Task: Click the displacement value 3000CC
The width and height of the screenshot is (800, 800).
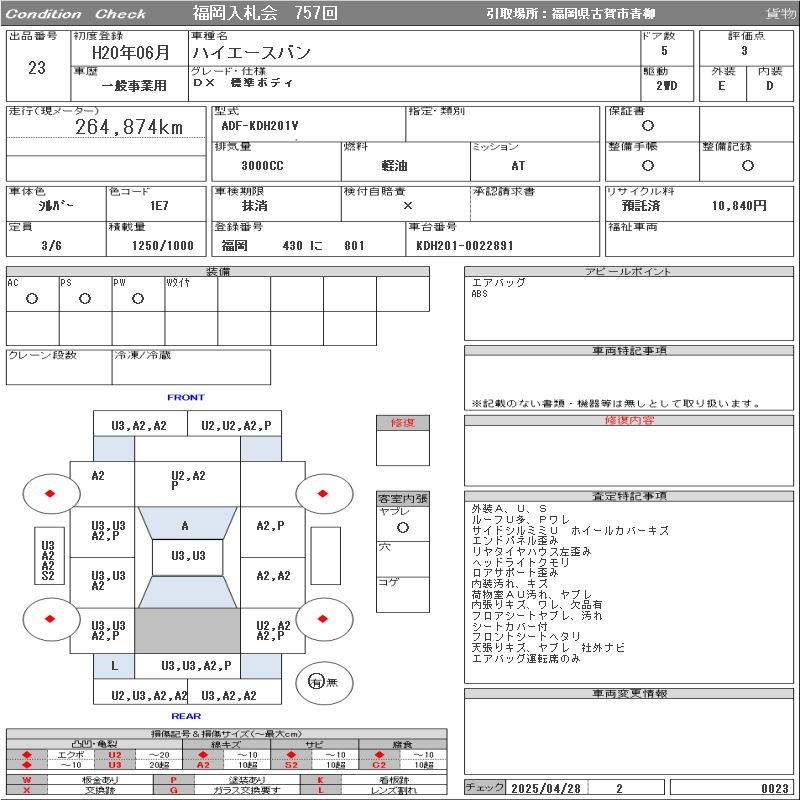Action: coord(262,166)
